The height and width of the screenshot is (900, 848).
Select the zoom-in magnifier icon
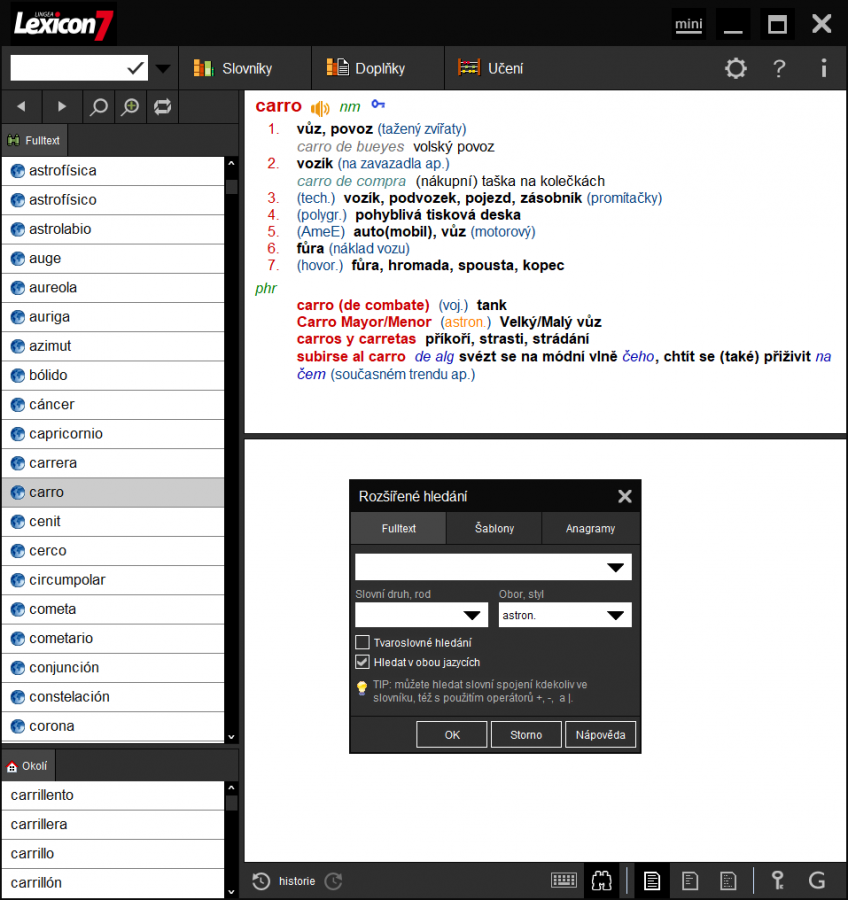coord(129,106)
